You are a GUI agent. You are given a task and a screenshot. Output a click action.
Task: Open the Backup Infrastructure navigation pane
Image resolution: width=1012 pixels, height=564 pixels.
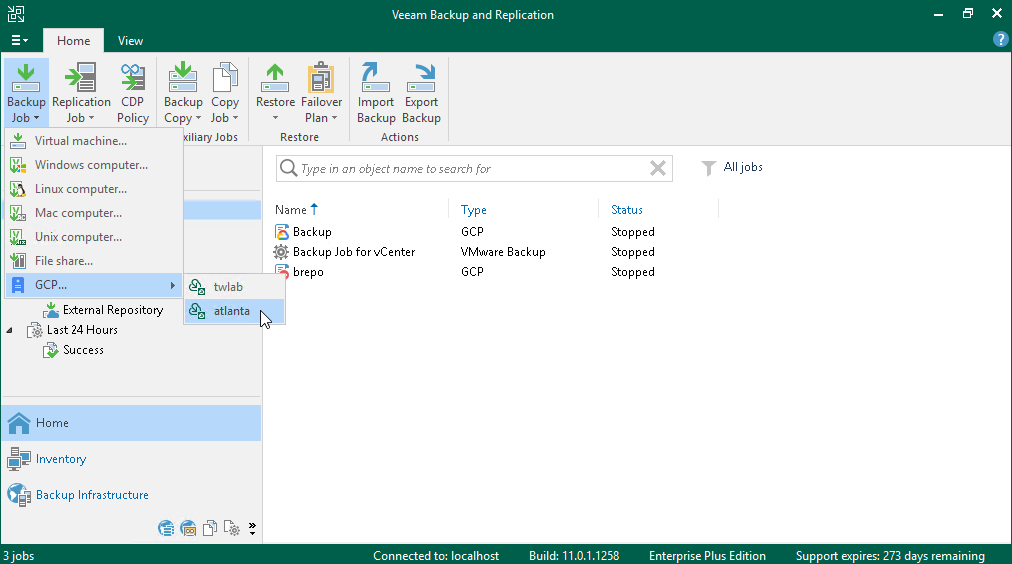click(132, 495)
